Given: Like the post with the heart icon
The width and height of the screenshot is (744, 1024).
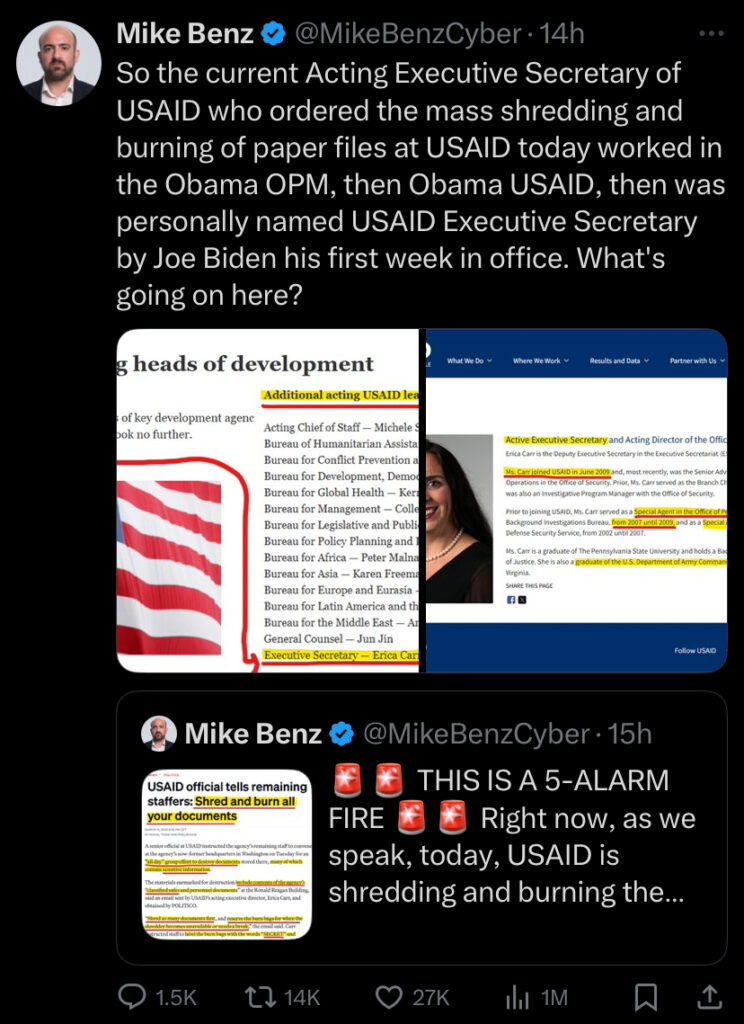Looking at the screenshot, I should point(389,997).
